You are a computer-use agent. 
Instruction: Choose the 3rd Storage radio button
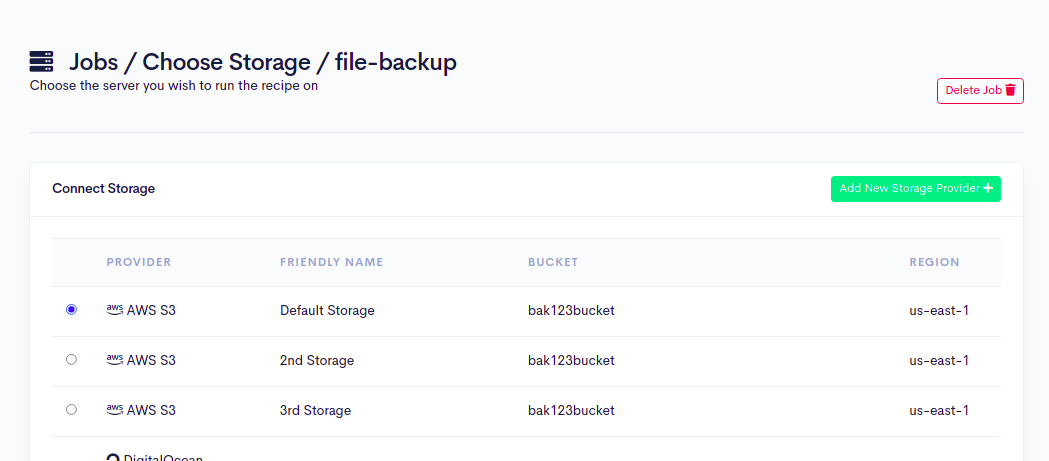click(71, 410)
